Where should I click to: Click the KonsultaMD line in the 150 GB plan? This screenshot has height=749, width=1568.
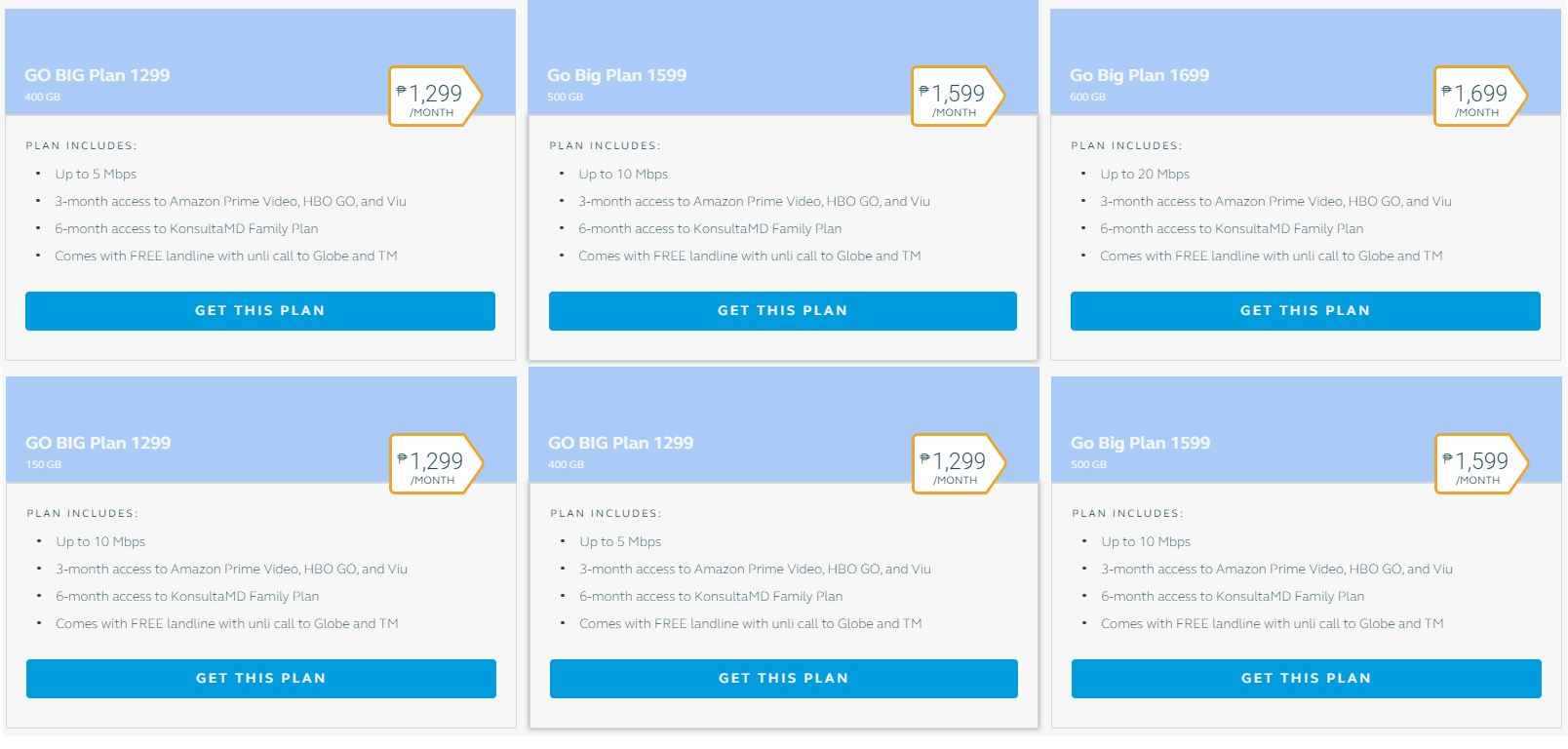coord(187,597)
